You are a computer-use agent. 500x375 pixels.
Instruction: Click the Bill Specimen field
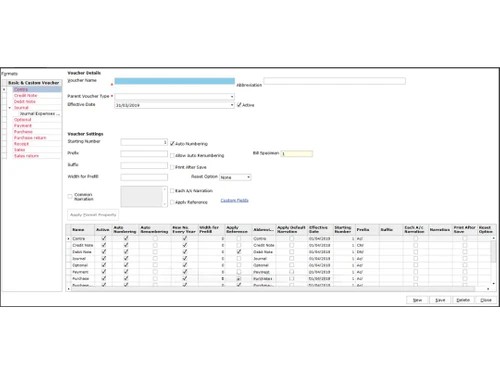coord(297,154)
